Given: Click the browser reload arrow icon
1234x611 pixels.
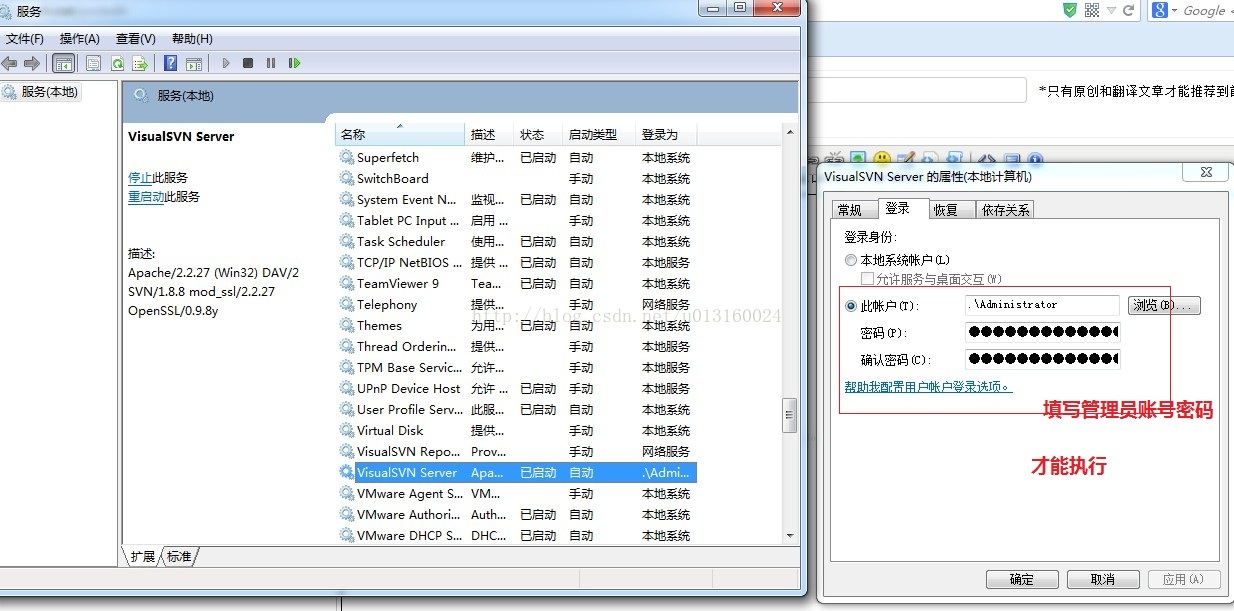Looking at the screenshot, I should pyautogui.click(x=1129, y=10).
